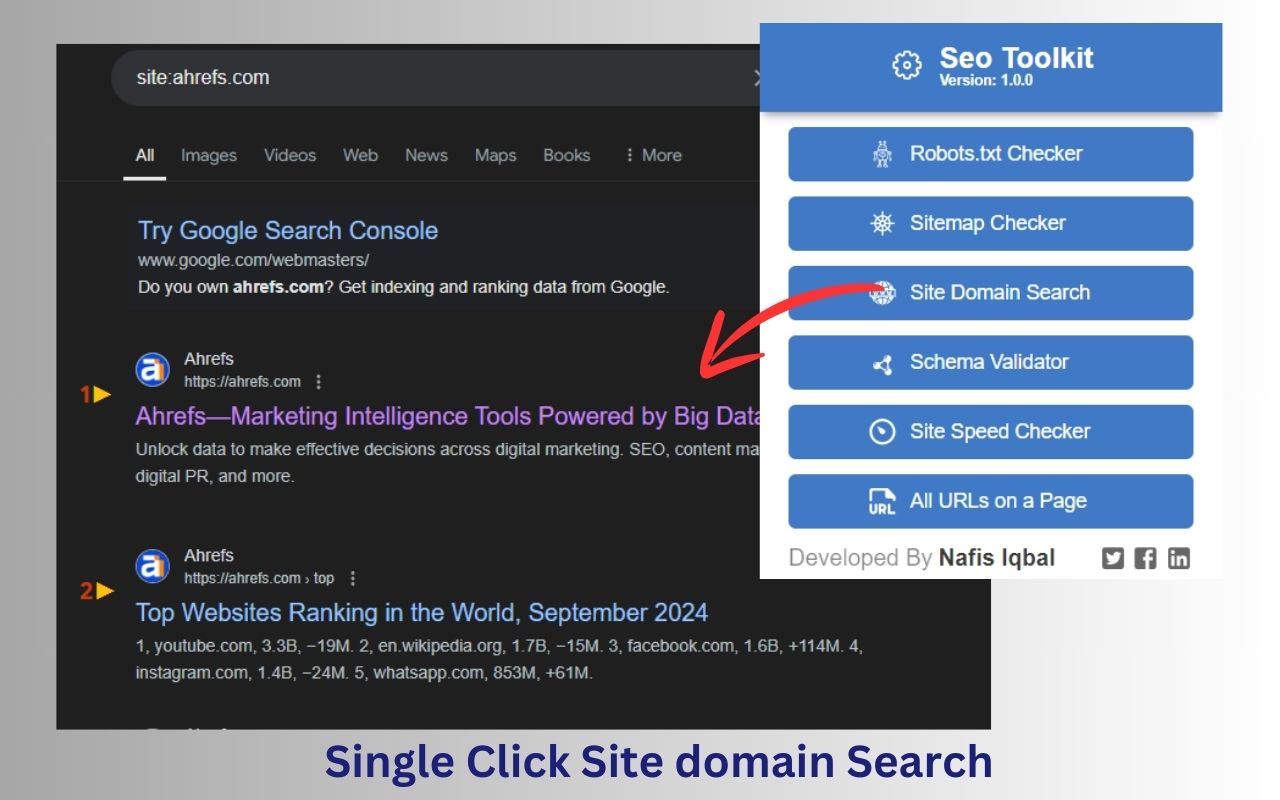
Task: Click the globe icon on Site Domain Search
Action: (x=882, y=293)
